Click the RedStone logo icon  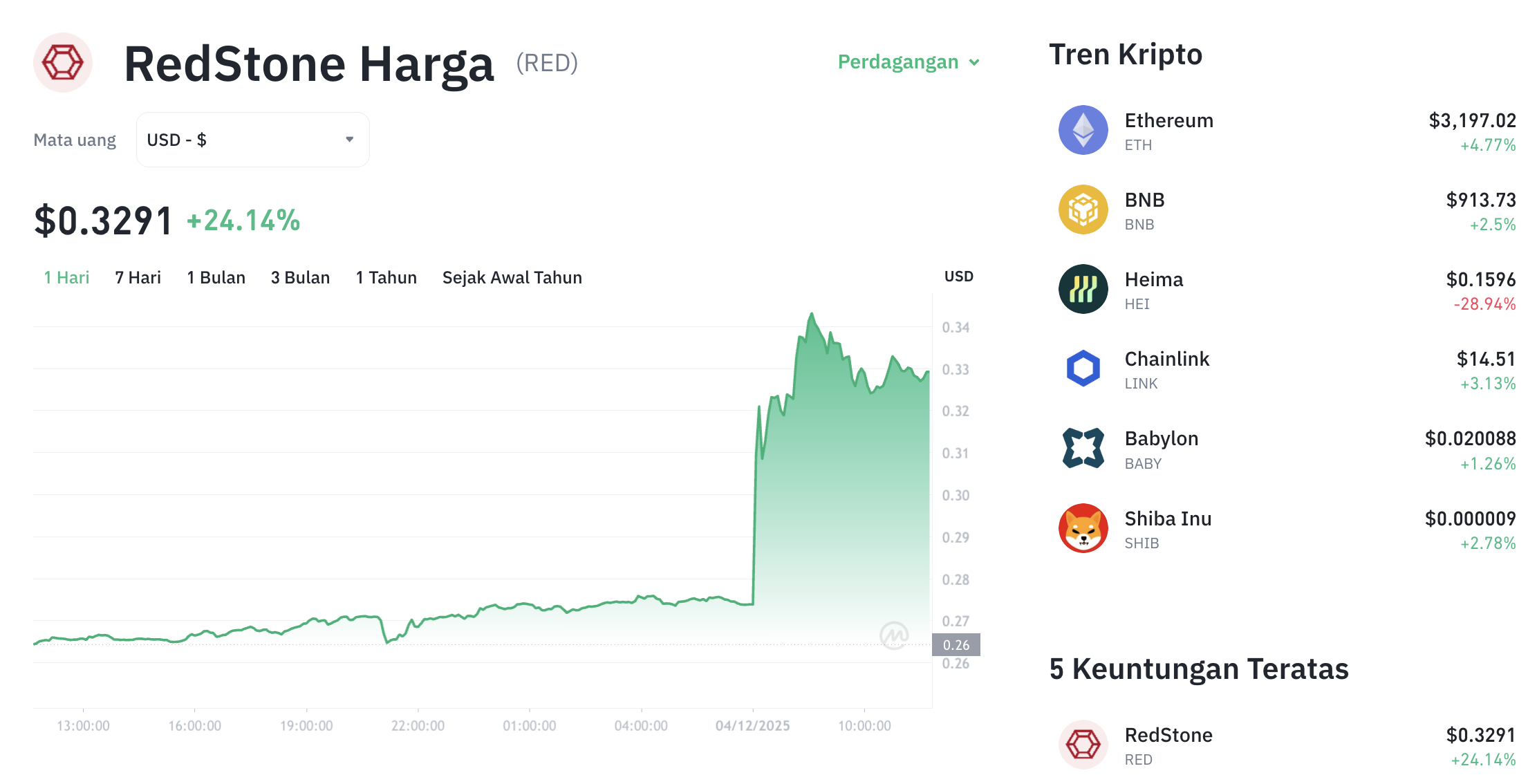(63, 63)
